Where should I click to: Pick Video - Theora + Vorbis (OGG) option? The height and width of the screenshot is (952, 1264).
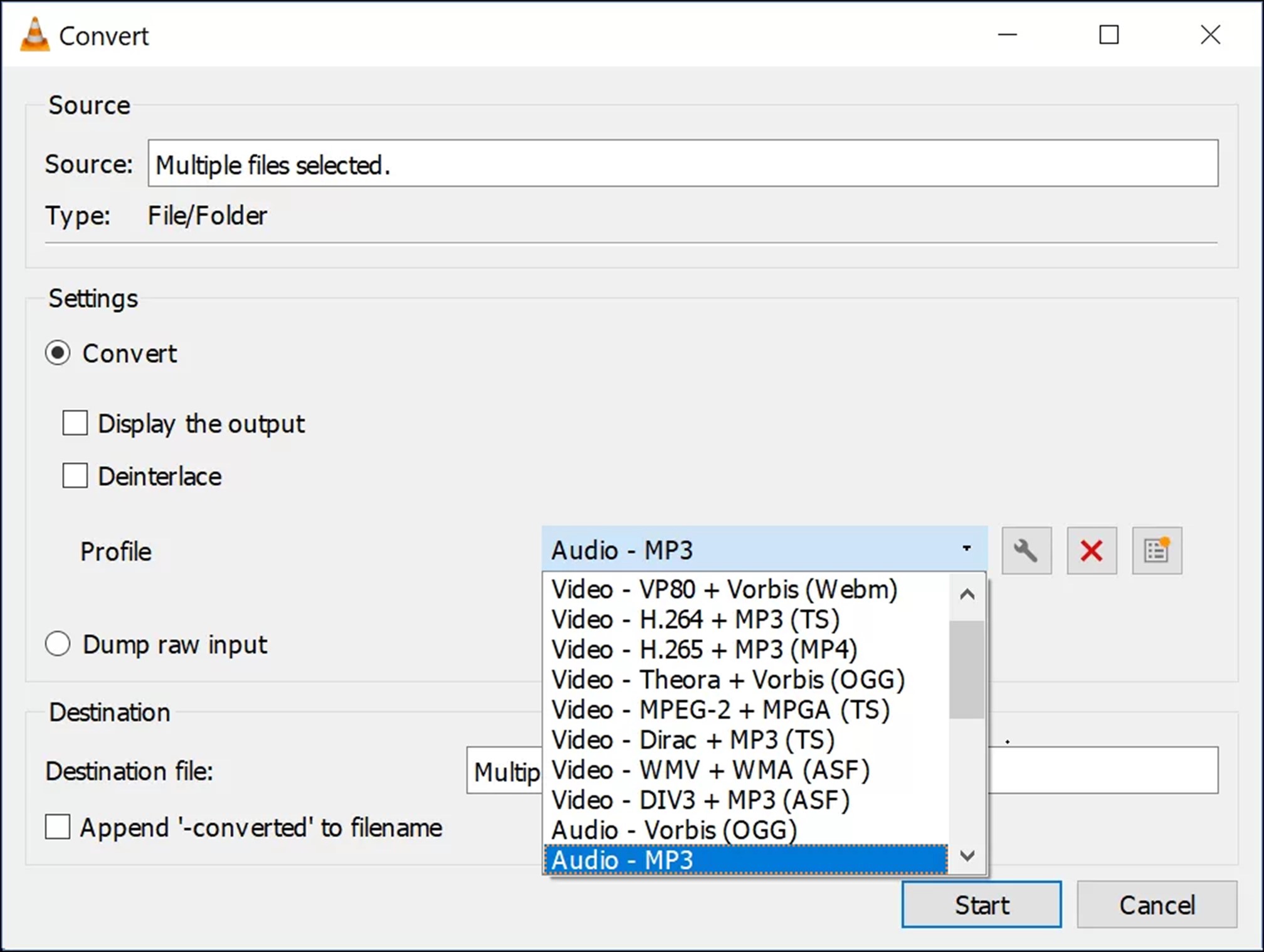coord(727,680)
